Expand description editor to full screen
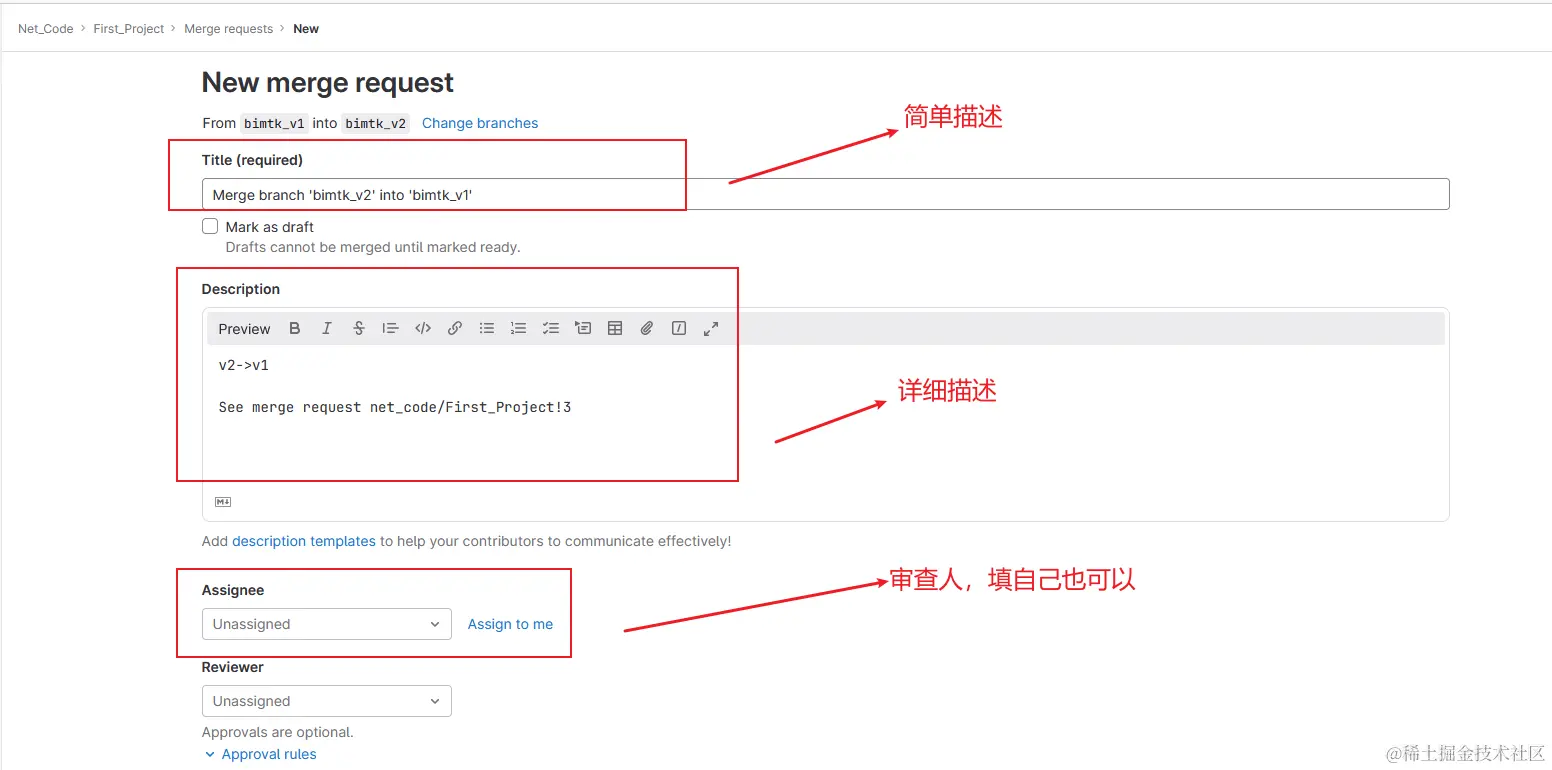1552x770 pixels. [x=710, y=328]
